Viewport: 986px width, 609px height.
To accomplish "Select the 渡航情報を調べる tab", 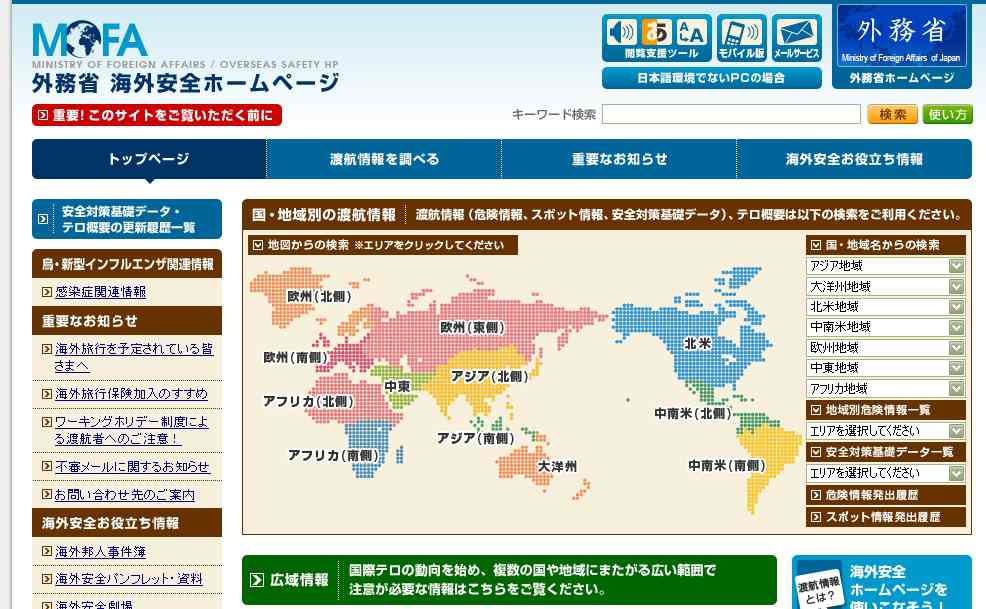I will (x=384, y=159).
